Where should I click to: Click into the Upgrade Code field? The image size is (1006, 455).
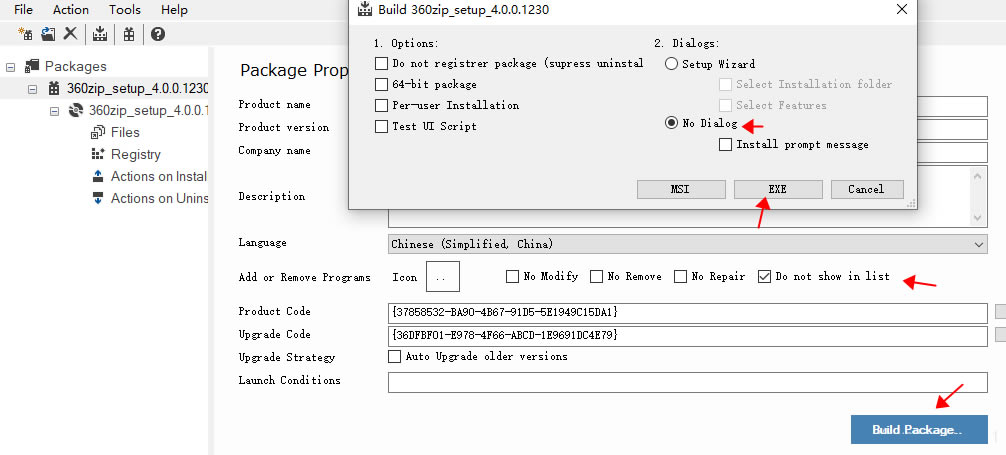click(687, 336)
